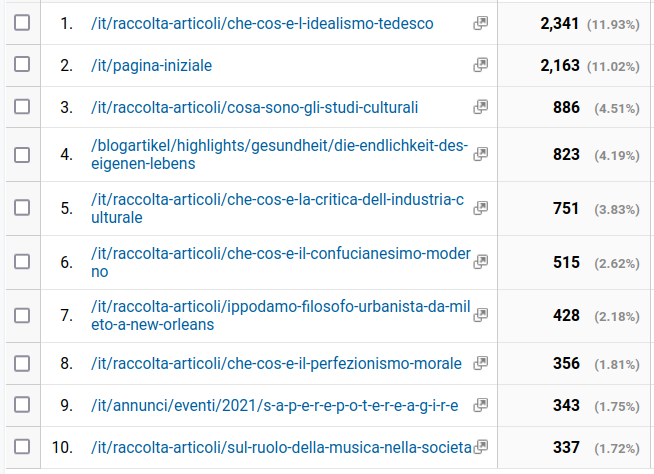Viewport: 654px width, 474px height.
Task: Open external link icon for confucianesimo-moderno row
Action: pyautogui.click(x=480, y=262)
